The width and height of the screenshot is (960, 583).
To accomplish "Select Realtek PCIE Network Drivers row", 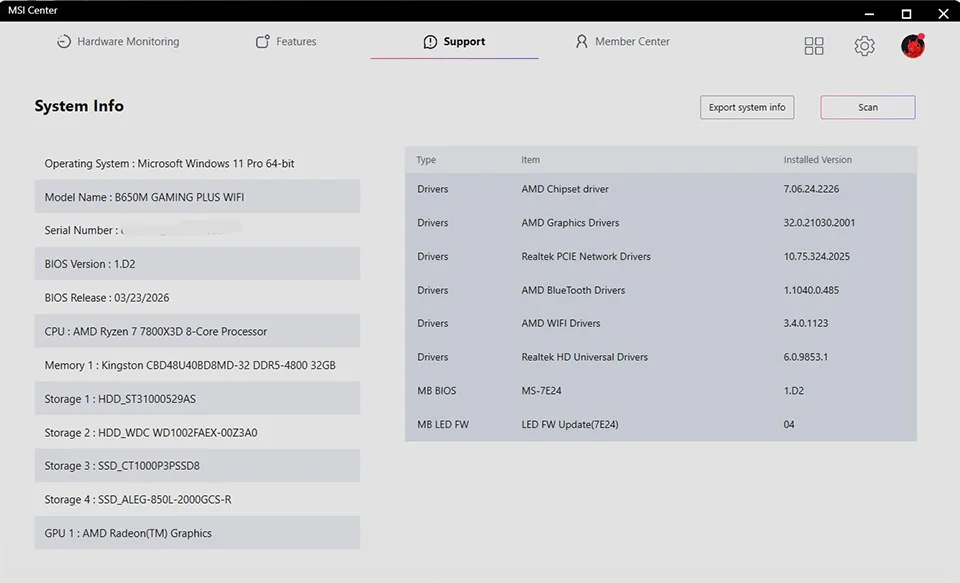I will tap(661, 257).
